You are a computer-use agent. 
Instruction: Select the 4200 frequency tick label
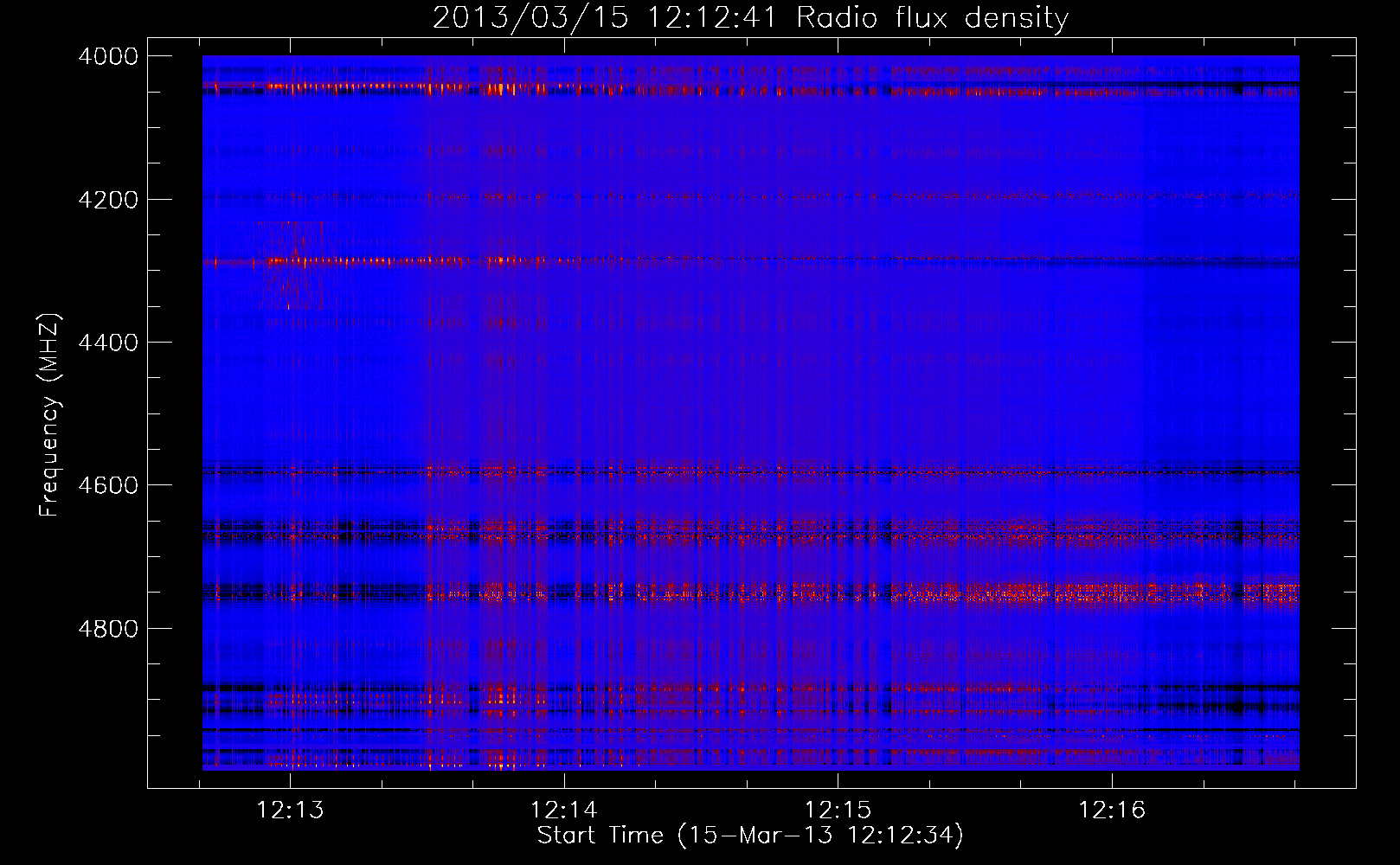[x=108, y=200]
